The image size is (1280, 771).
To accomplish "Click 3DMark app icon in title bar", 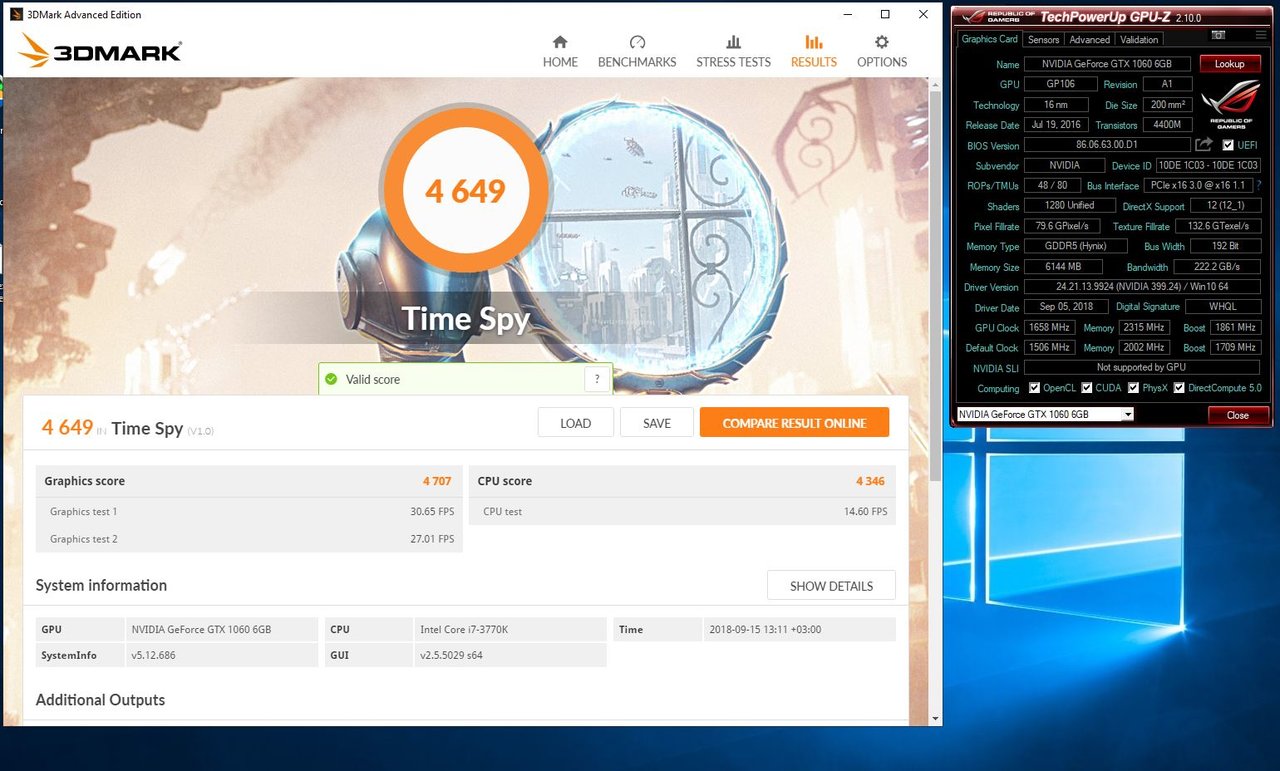I will coord(16,15).
